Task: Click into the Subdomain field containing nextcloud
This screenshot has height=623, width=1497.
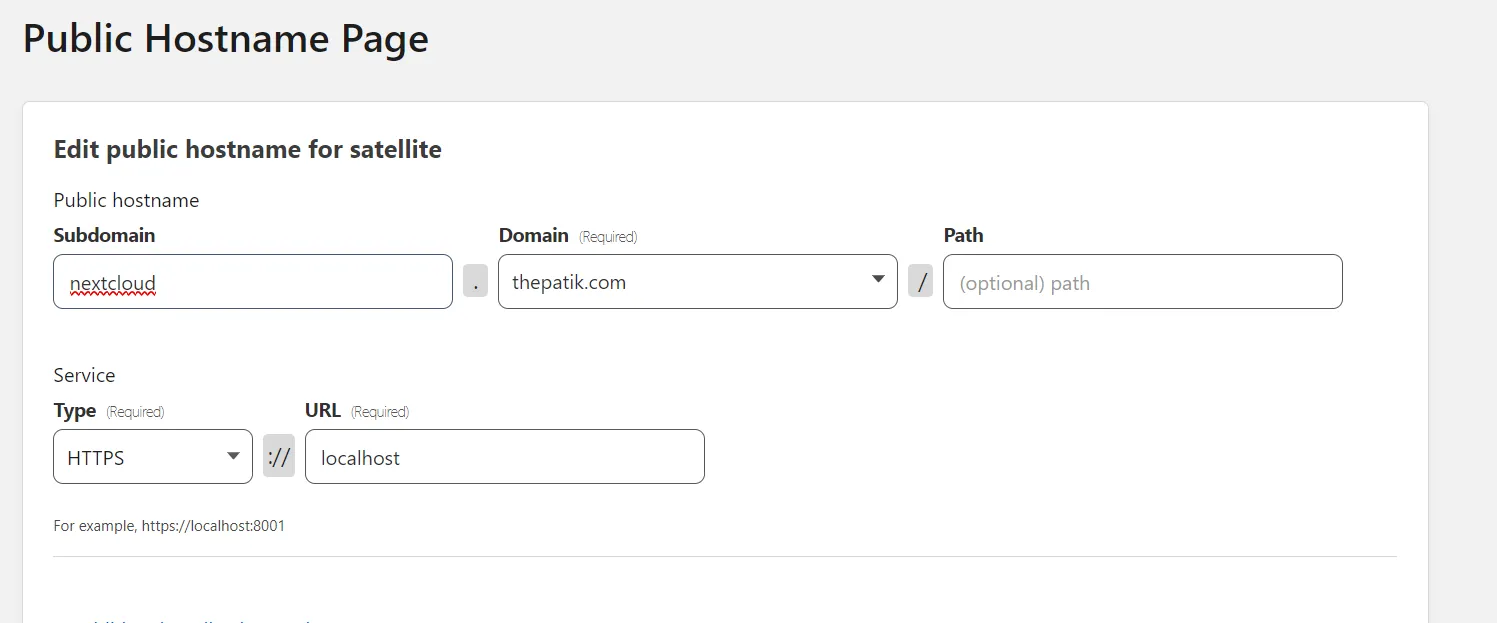Action: coord(253,281)
